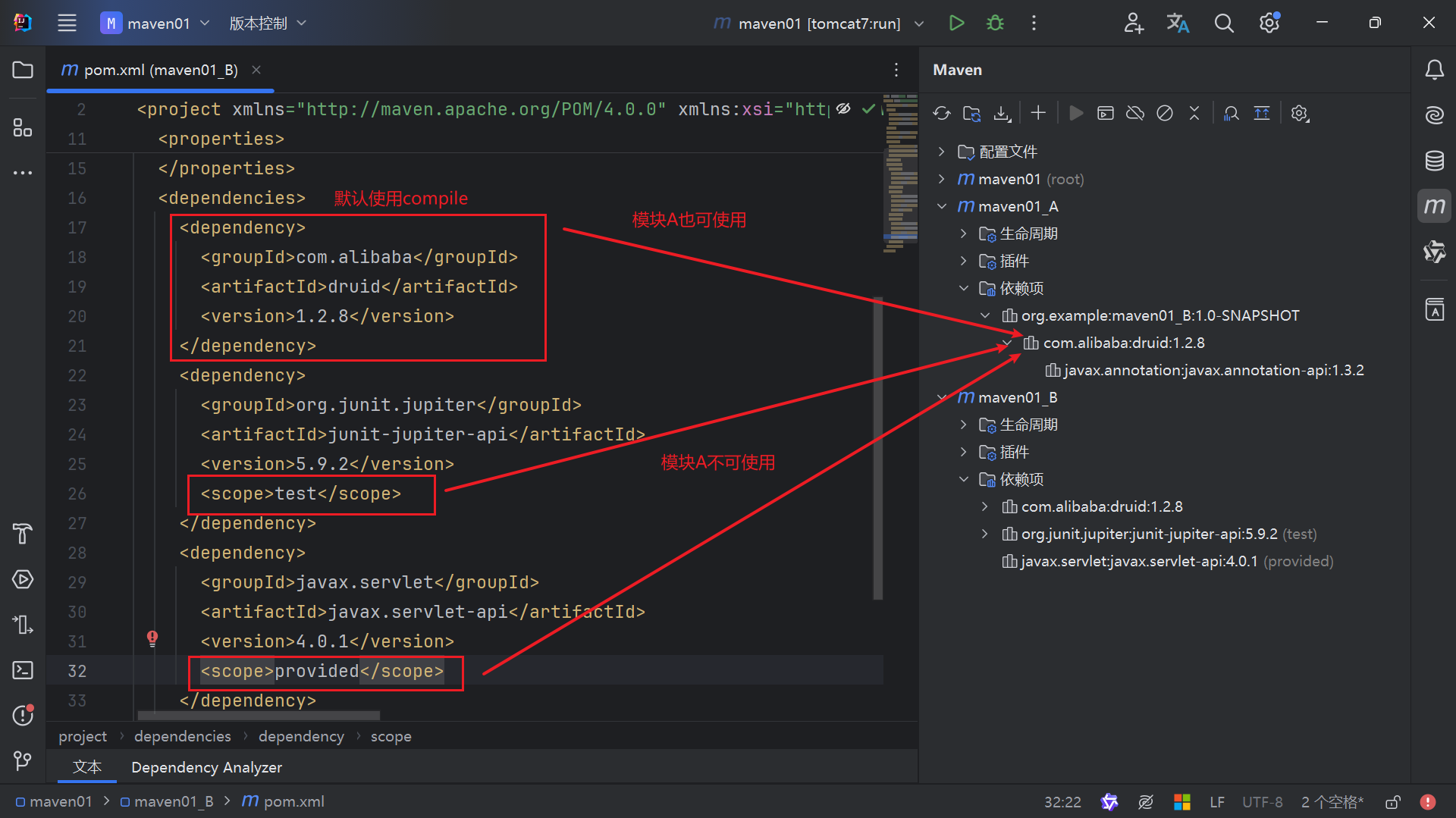
Task: Toggle reader mode eye icon in editor
Action: pos(843,109)
